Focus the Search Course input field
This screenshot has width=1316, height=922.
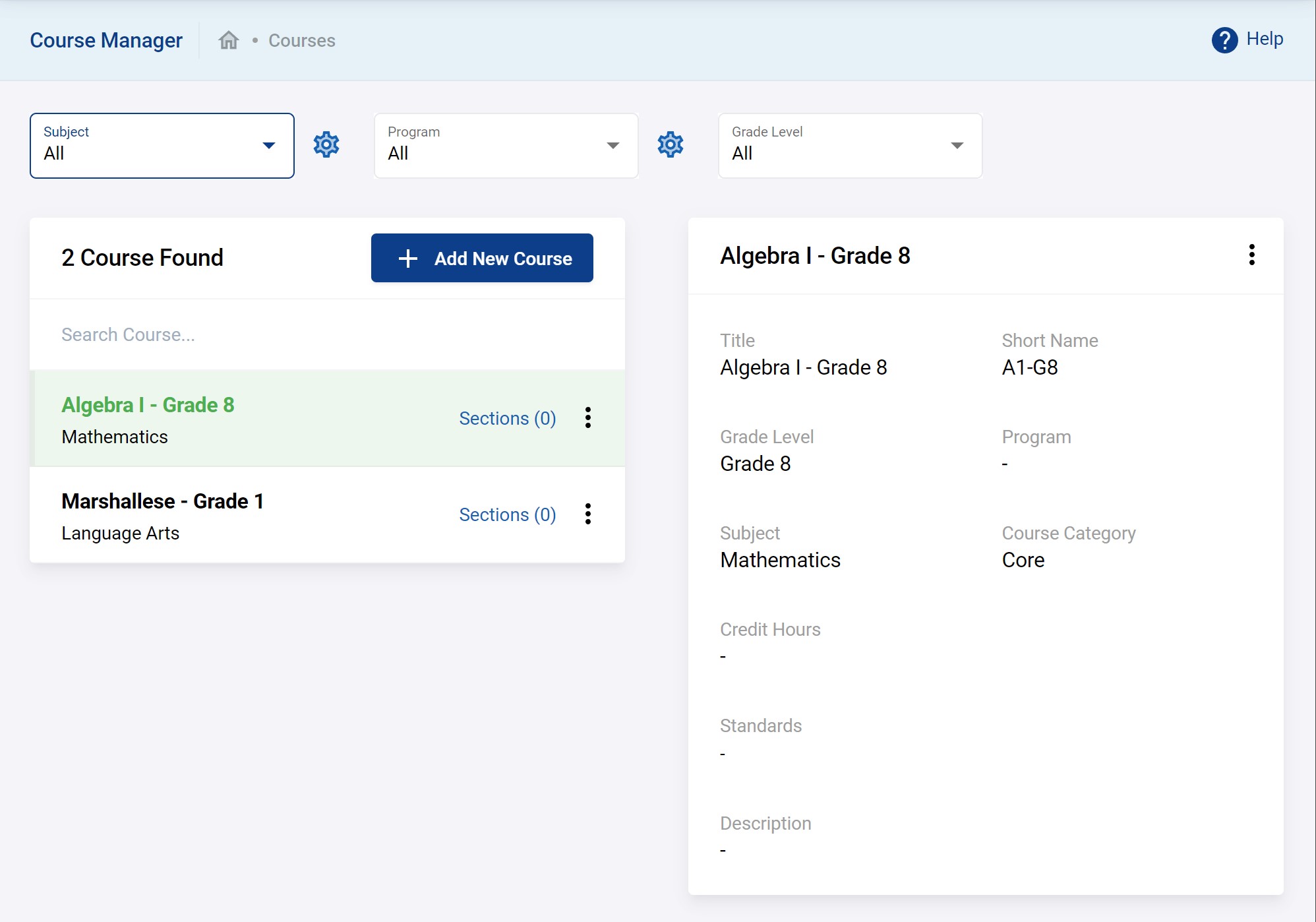click(327, 334)
